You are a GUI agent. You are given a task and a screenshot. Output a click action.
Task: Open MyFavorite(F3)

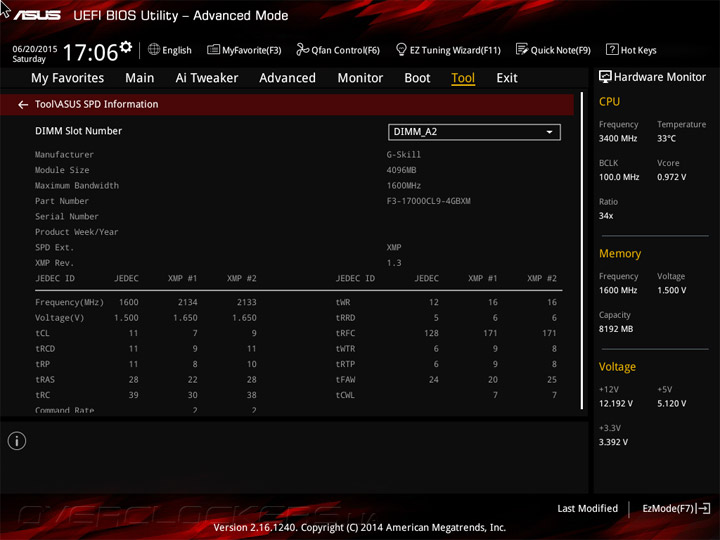[x=244, y=50]
